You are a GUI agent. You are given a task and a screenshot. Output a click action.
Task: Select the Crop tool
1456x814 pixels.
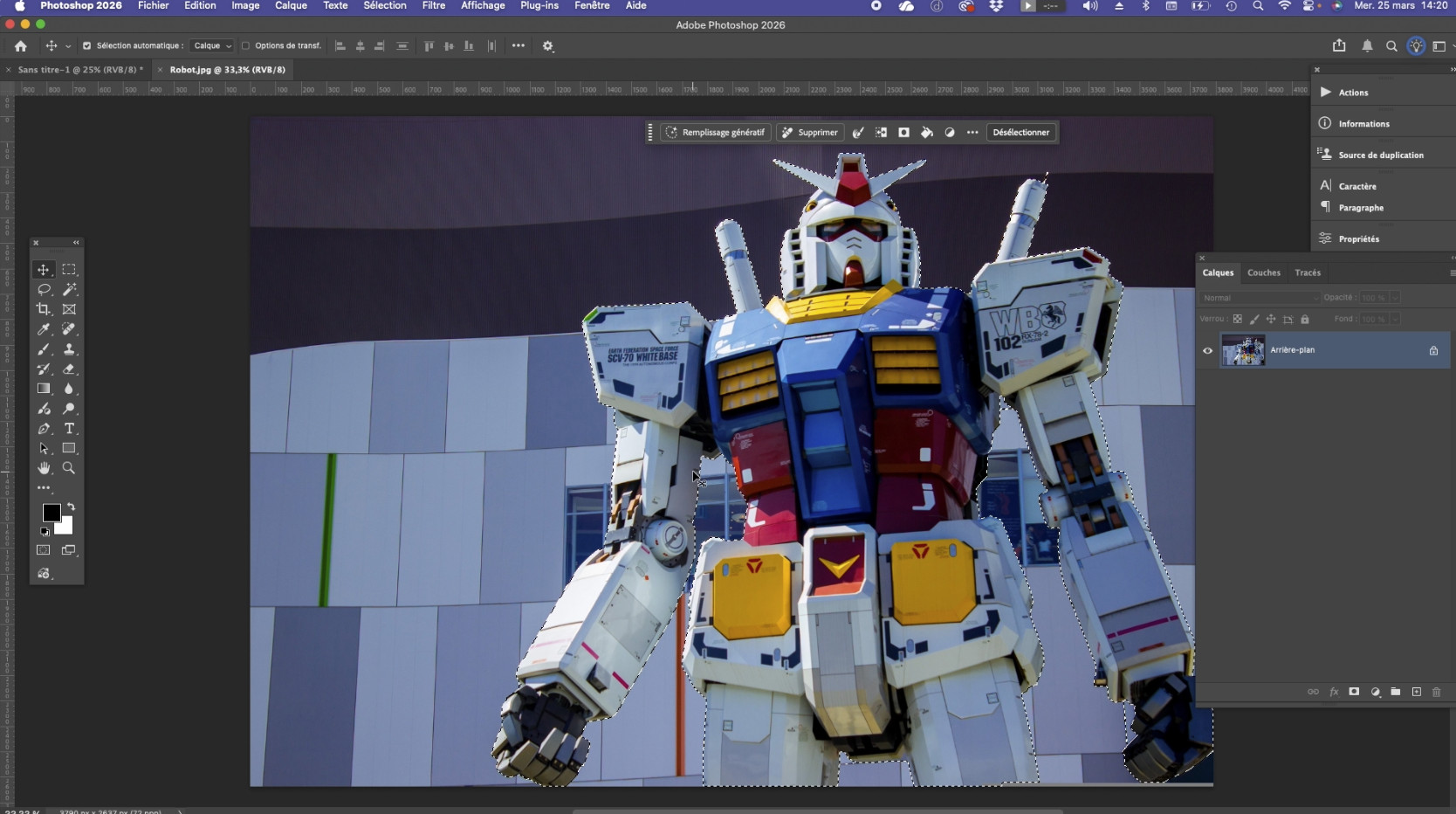tap(44, 309)
